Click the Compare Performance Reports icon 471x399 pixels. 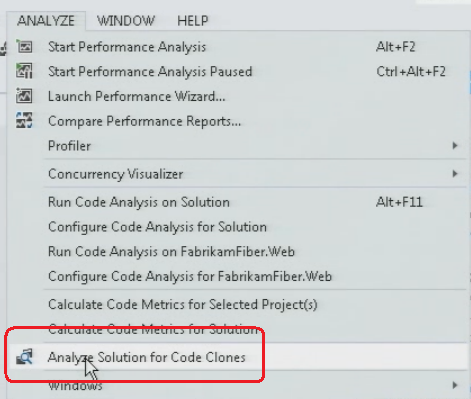tap(24, 120)
